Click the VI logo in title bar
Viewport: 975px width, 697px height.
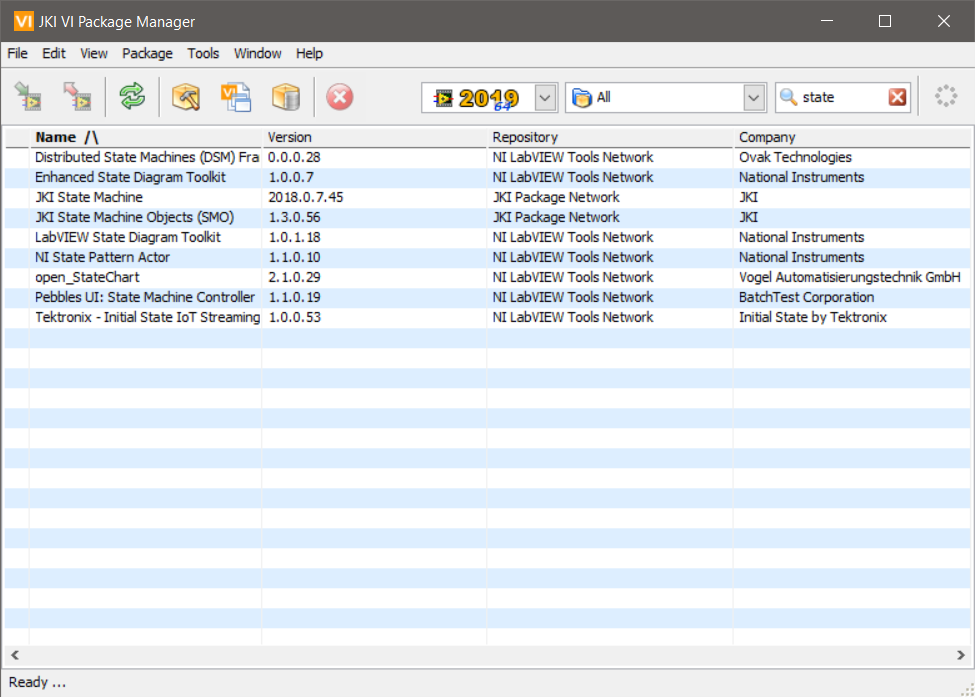click(24, 21)
